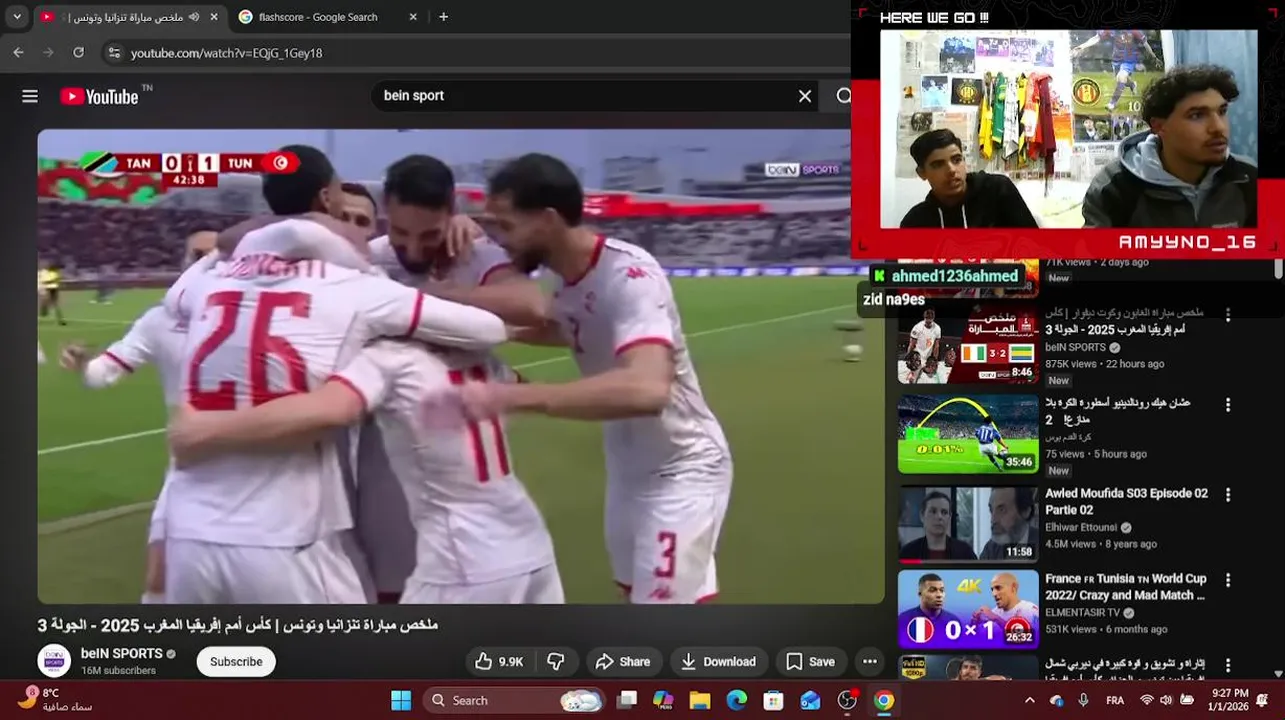The width and height of the screenshot is (1285, 720).
Task: Open options menu for France Tunisia video
Action: click(x=1228, y=580)
